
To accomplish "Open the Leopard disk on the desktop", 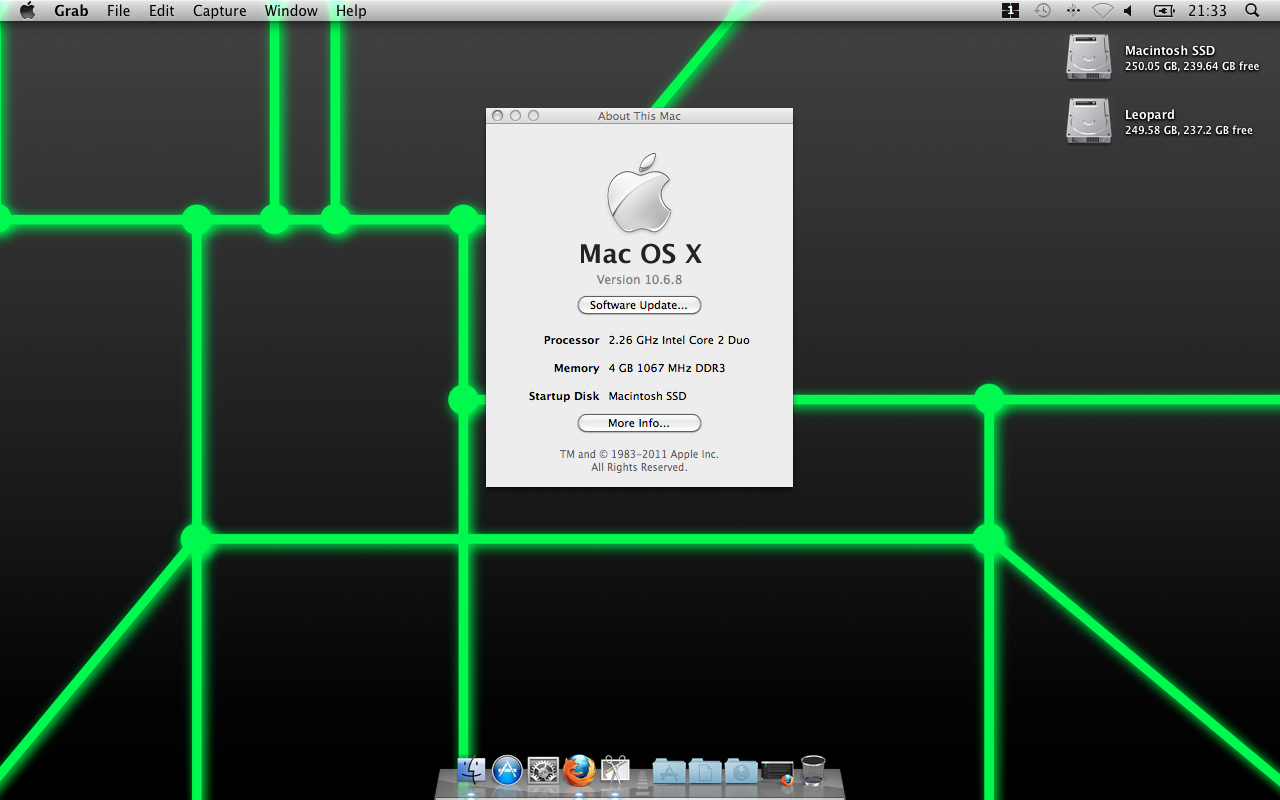I will (1088, 121).
